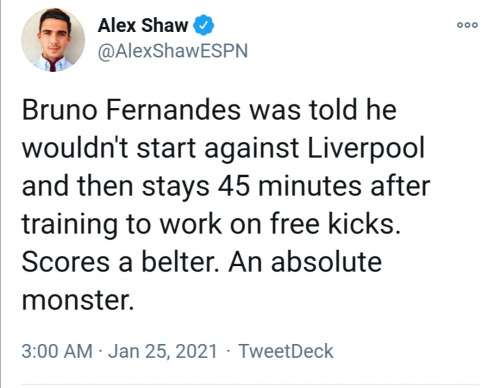
Task: Click the words "free kicks." in tweet
Action: click(x=335, y=224)
